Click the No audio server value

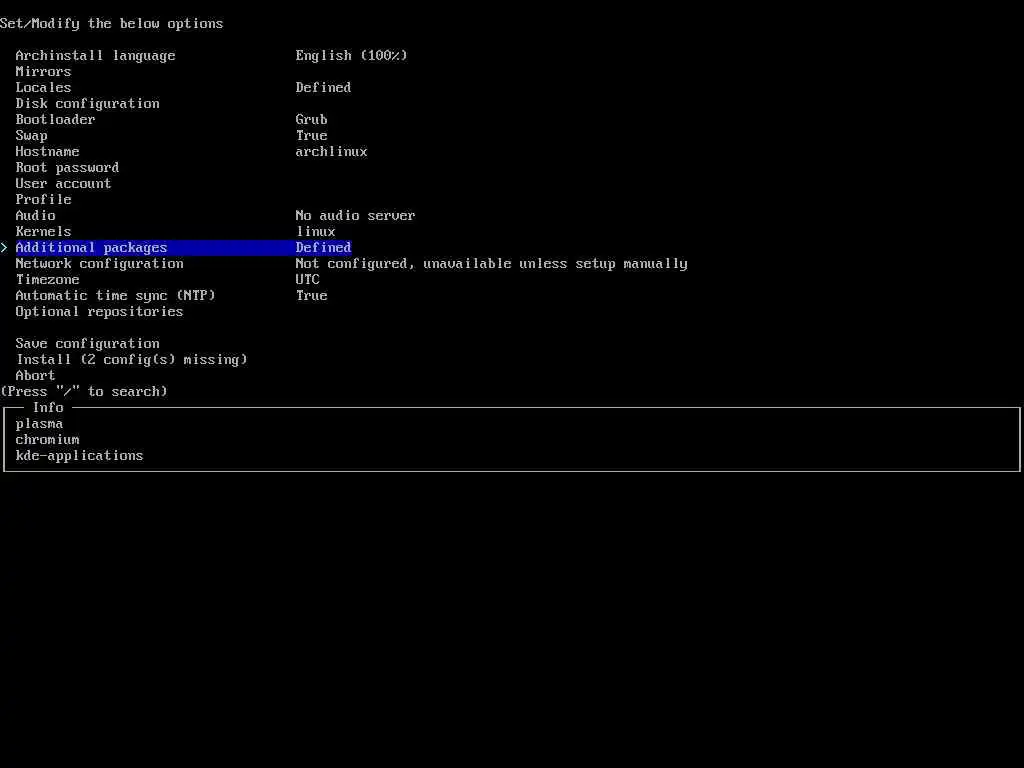tap(355, 216)
